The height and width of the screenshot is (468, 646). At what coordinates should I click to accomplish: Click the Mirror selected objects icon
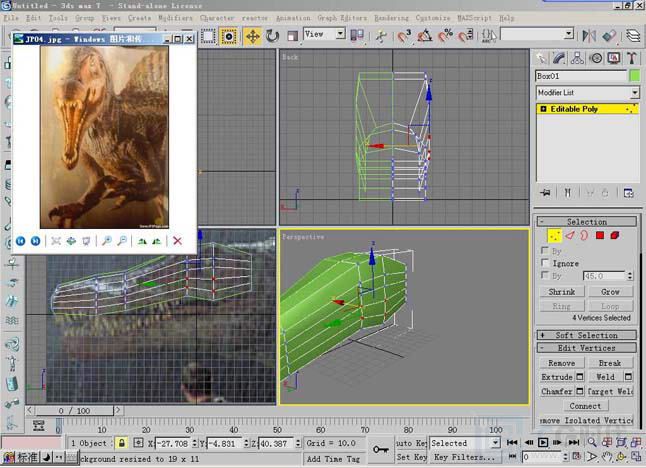[589, 36]
